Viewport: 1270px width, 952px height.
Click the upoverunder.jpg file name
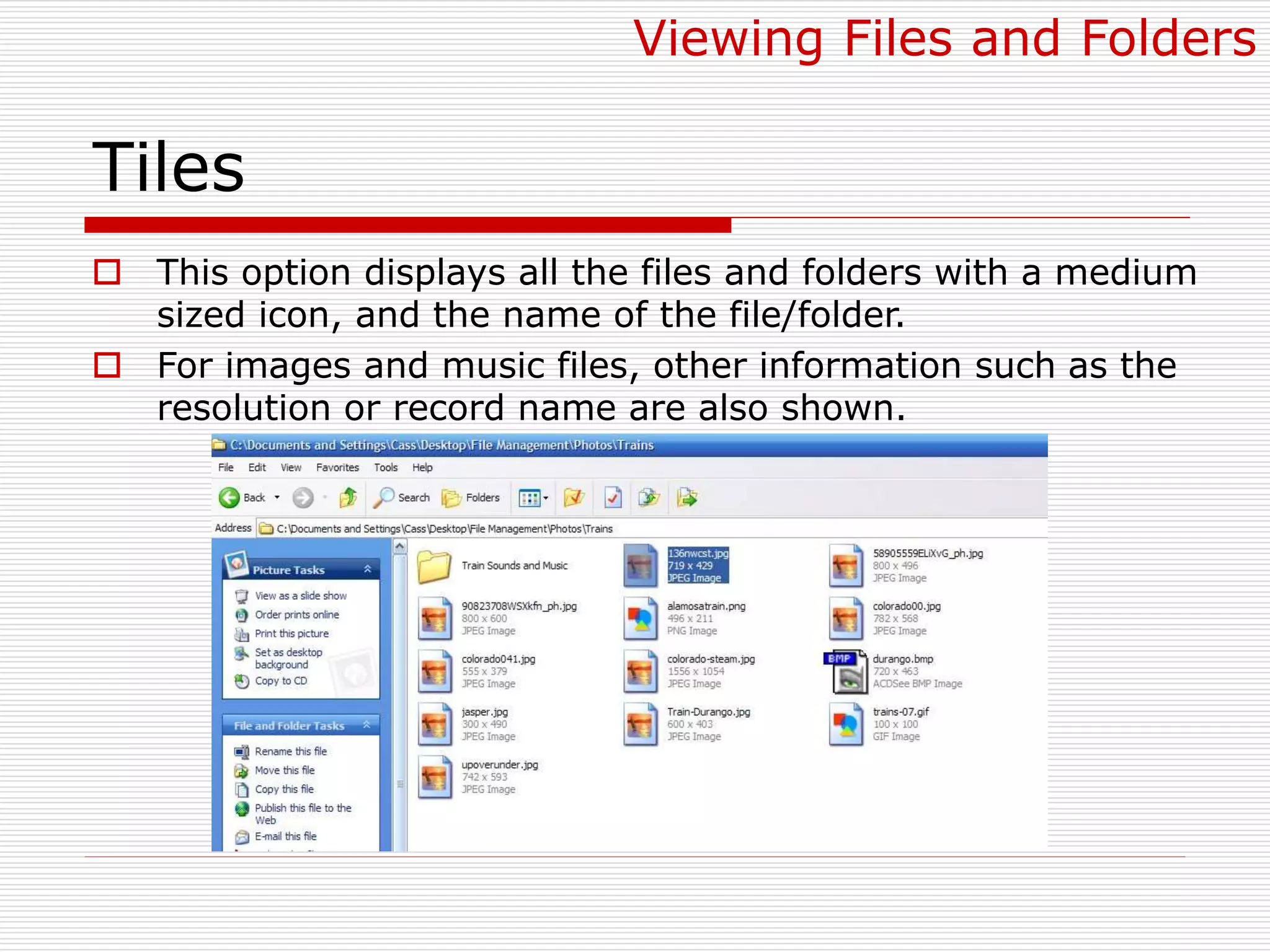click(500, 765)
